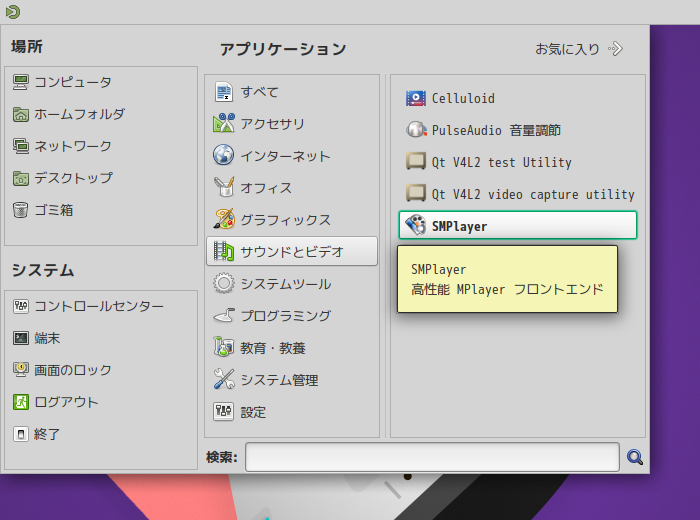
Task: Click コンピュータ label text
Action: [73, 82]
